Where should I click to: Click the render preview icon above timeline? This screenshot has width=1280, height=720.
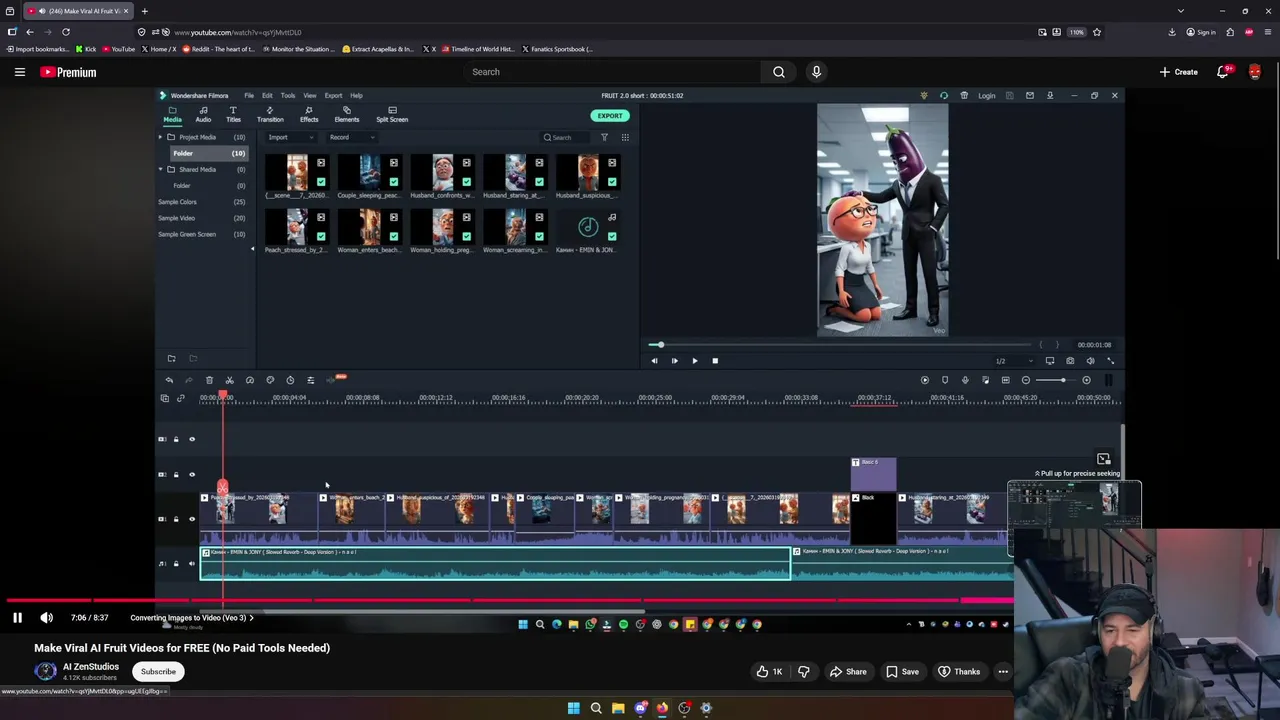[924, 380]
